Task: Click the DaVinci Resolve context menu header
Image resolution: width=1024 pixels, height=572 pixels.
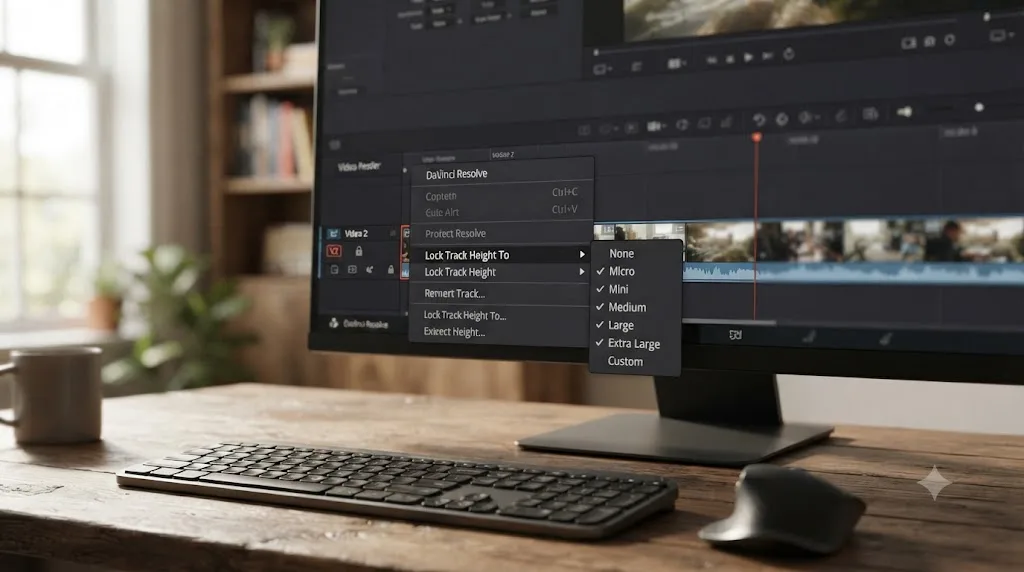Action: [456, 174]
